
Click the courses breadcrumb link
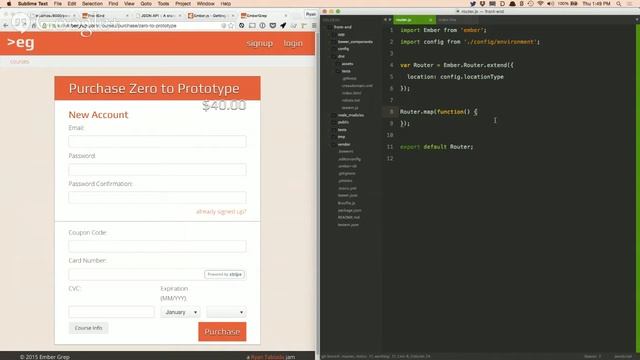[20, 62]
